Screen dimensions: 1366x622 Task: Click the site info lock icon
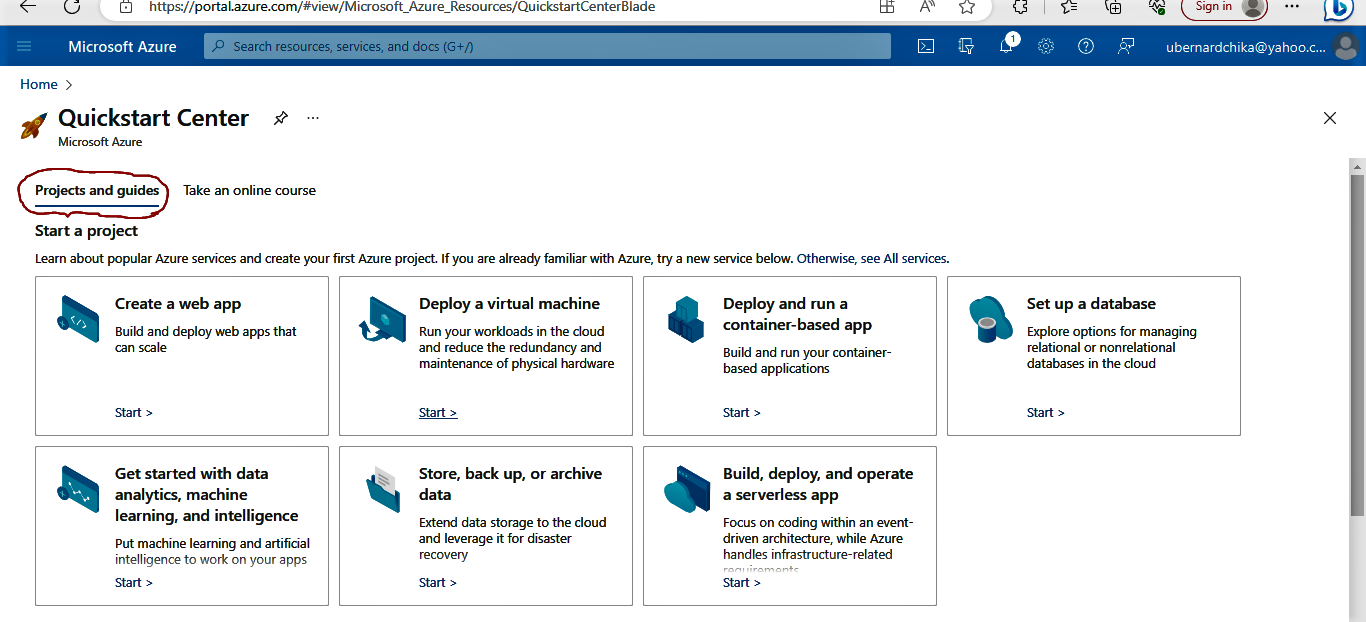tap(126, 7)
